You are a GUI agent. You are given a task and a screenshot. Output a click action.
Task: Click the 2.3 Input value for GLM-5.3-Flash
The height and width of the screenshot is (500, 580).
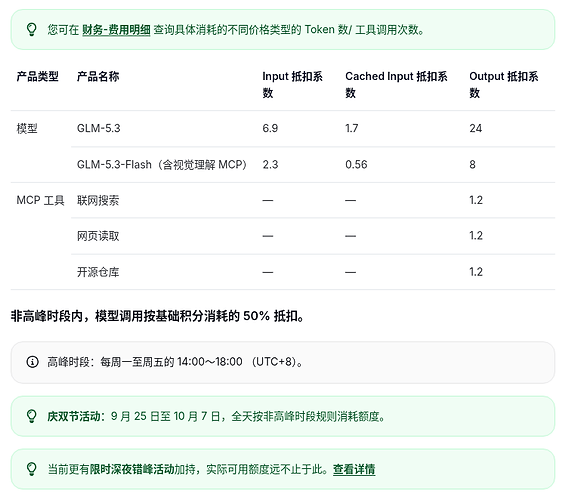270,165
